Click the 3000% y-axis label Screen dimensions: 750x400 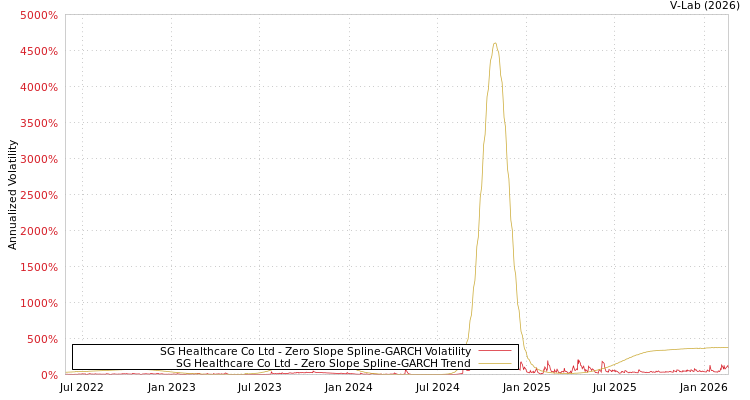(x=39, y=159)
